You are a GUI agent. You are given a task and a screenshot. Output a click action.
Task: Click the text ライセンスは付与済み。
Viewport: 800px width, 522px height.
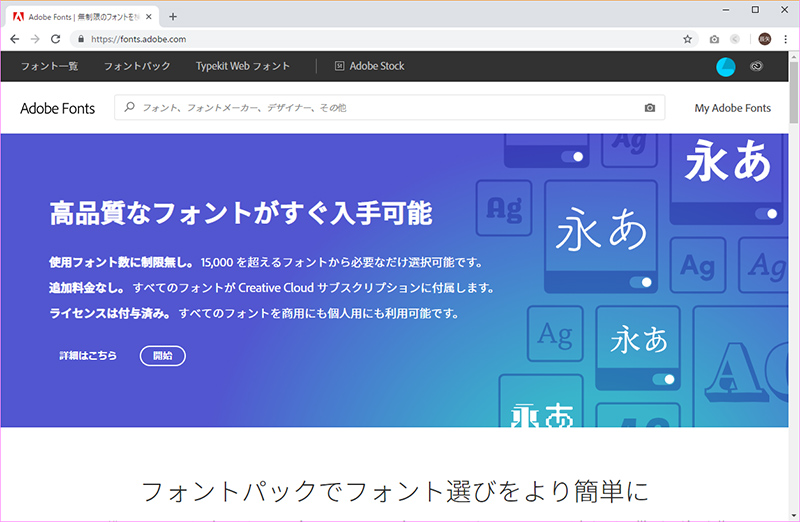(110, 313)
